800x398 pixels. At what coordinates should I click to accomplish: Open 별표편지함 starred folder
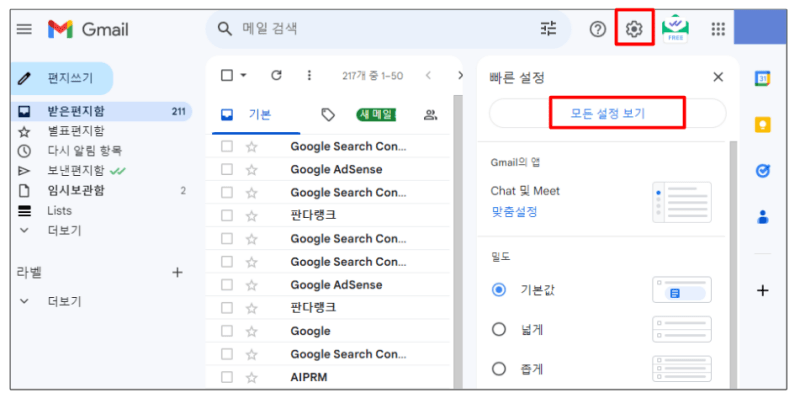click(76, 131)
